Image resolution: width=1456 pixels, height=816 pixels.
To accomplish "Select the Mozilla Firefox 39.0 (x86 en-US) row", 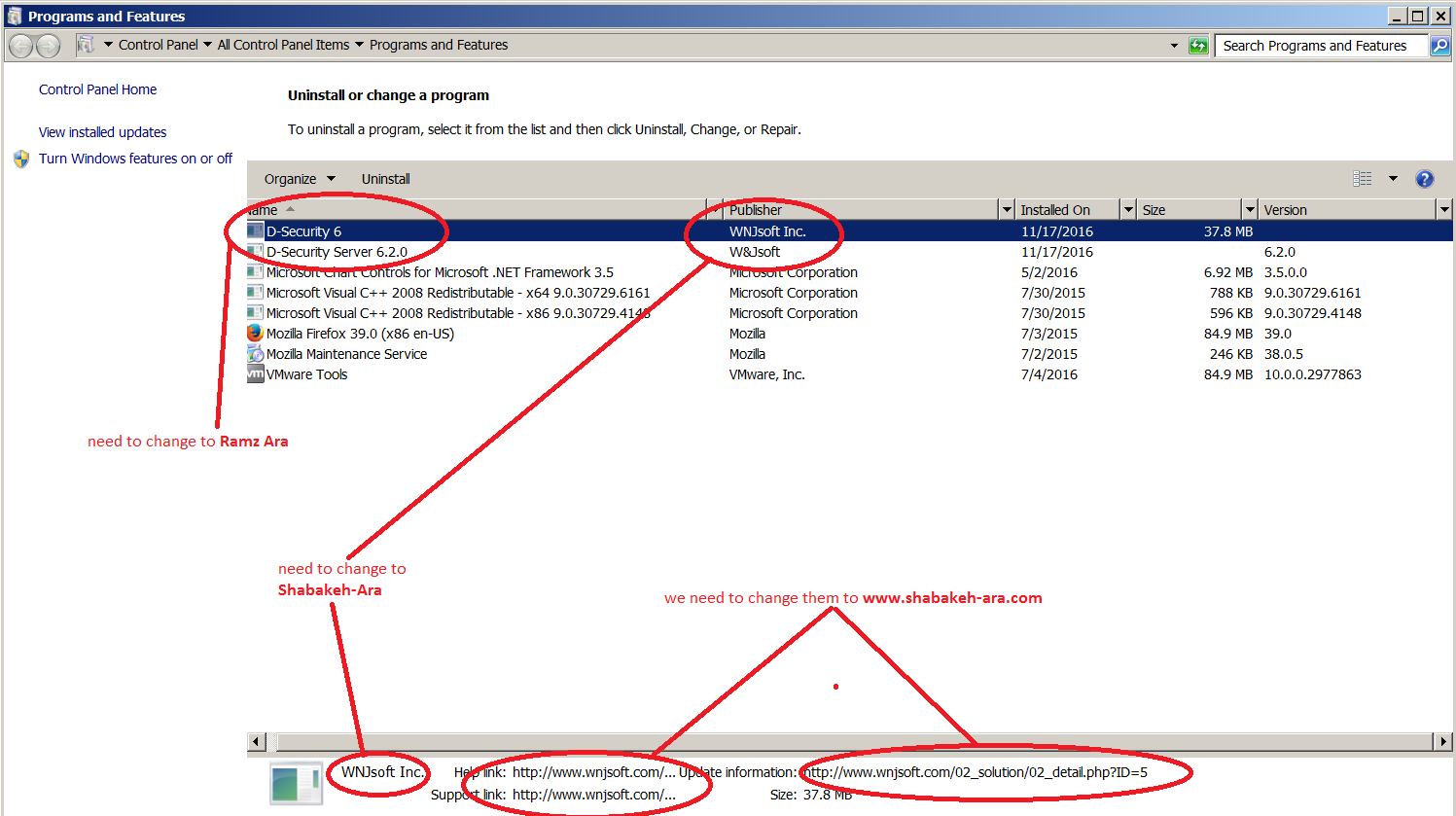I will click(x=360, y=334).
